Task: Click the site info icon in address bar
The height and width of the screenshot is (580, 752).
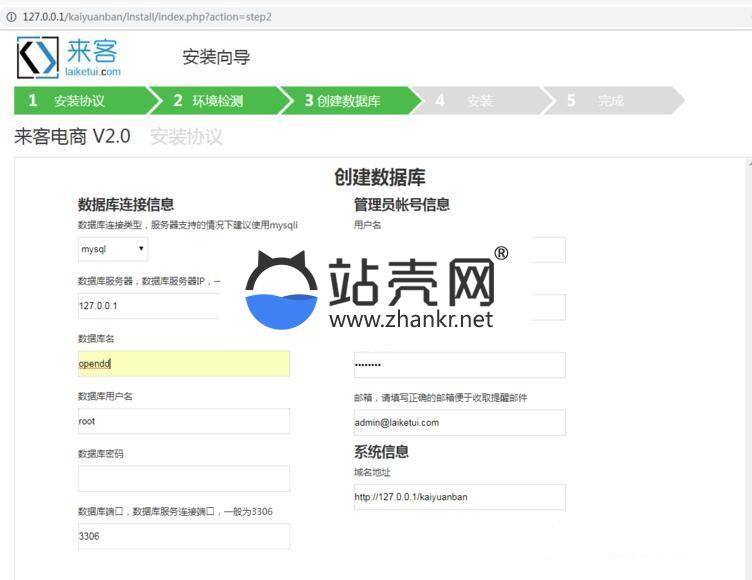Action: click(10, 17)
